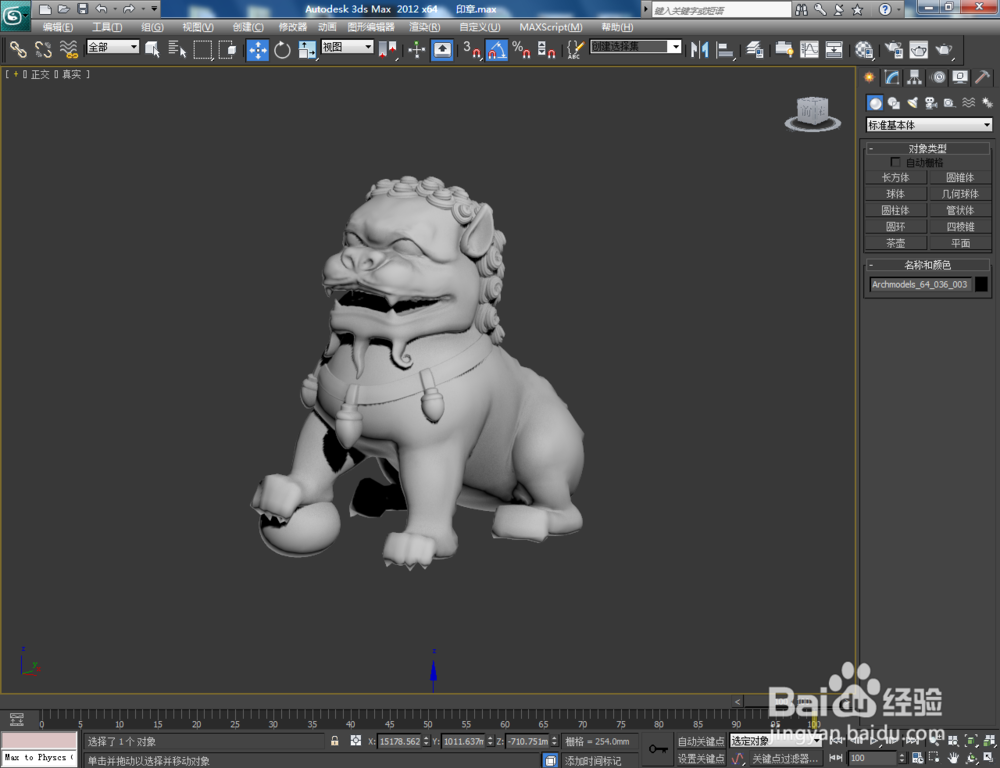1000x768 pixels.
Task: Click the ViewCube in the viewport
Action: click(812, 114)
